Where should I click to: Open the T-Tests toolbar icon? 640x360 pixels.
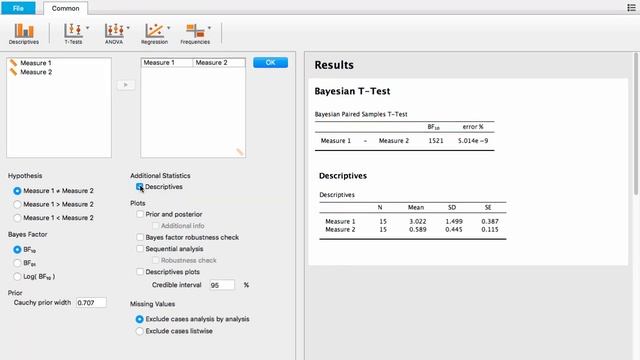[73, 33]
